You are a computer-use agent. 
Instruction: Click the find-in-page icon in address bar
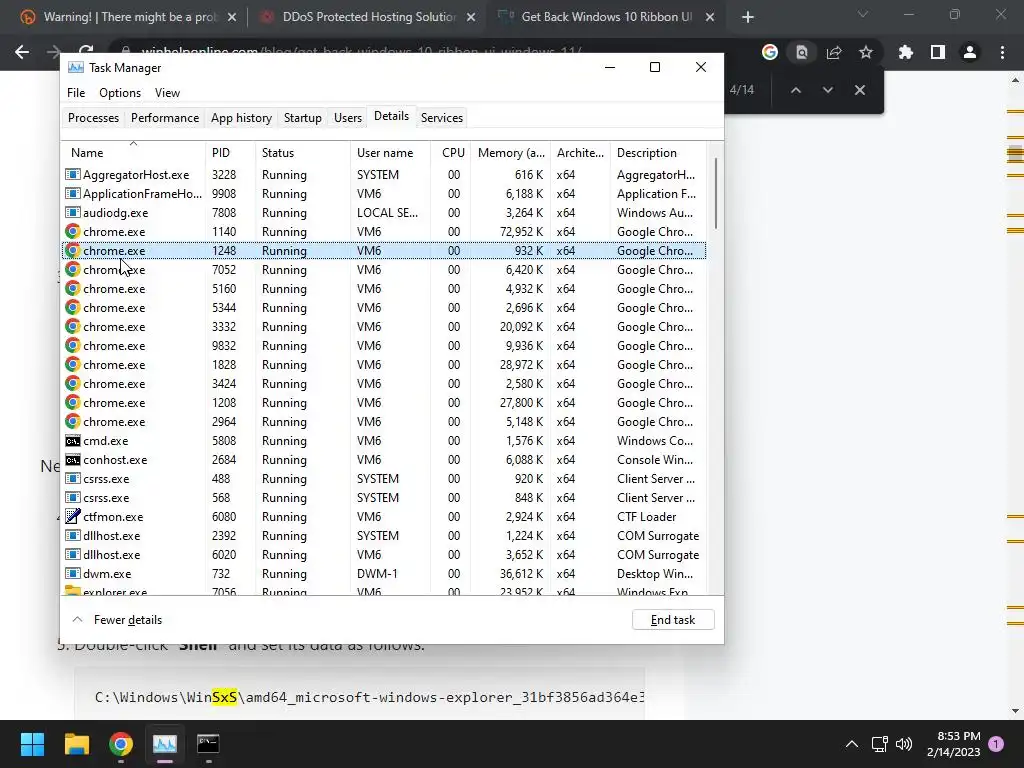[x=802, y=52]
